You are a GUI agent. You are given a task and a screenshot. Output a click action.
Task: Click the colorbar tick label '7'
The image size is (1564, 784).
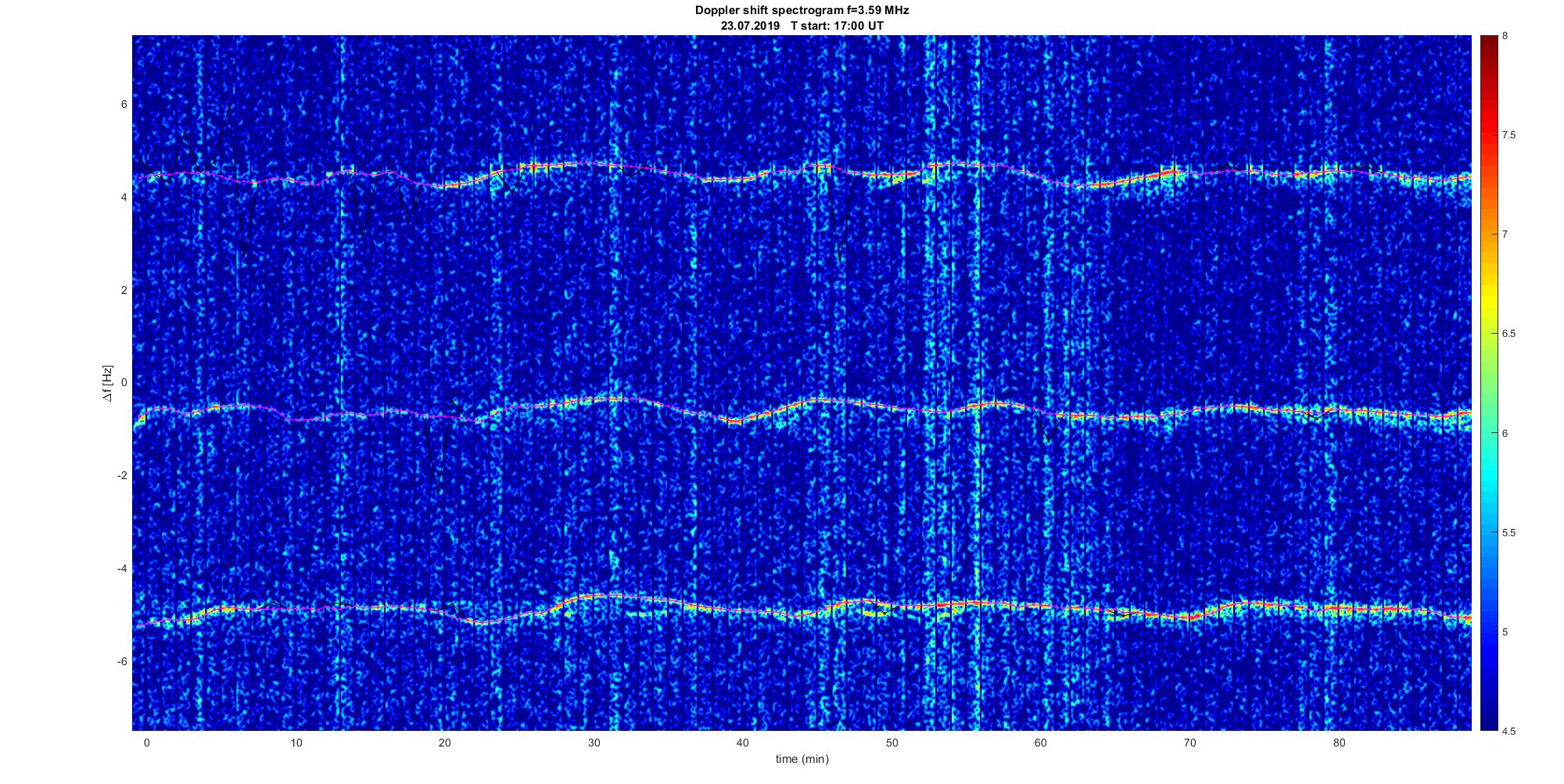pyautogui.click(x=1505, y=234)
